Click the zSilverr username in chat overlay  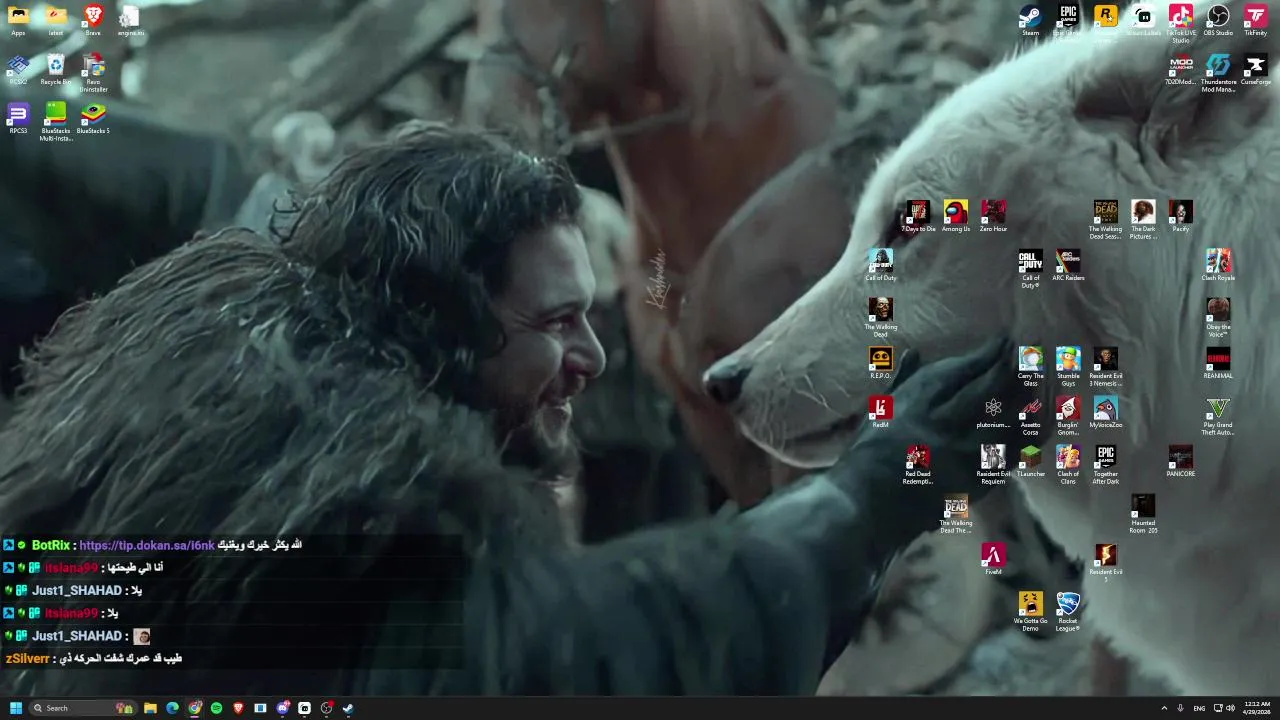point(27,658)
